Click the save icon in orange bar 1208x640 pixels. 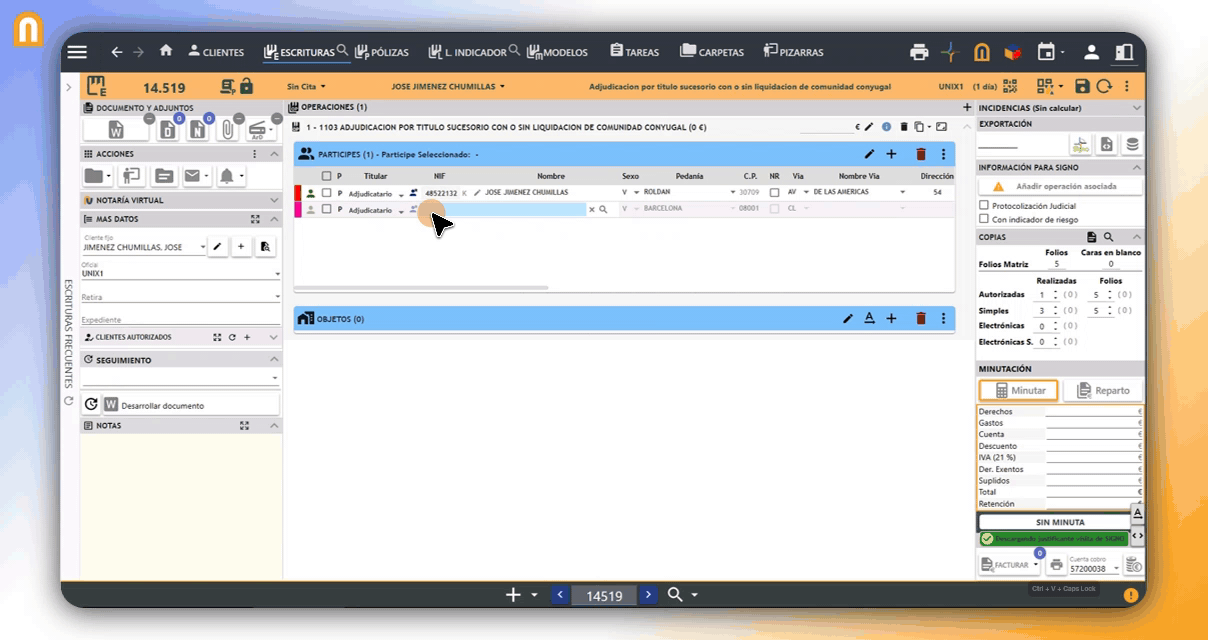1082,87
